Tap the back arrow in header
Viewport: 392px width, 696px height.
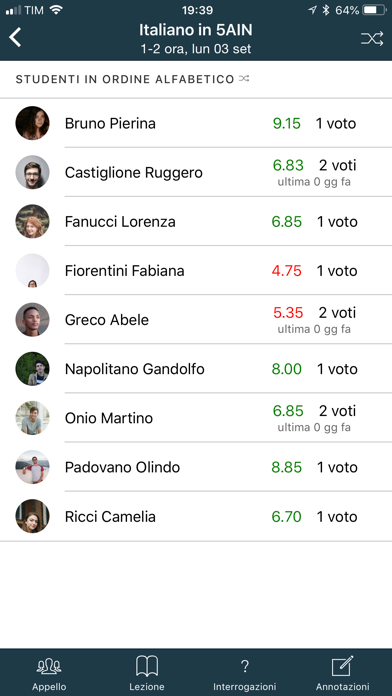(15, 38)
